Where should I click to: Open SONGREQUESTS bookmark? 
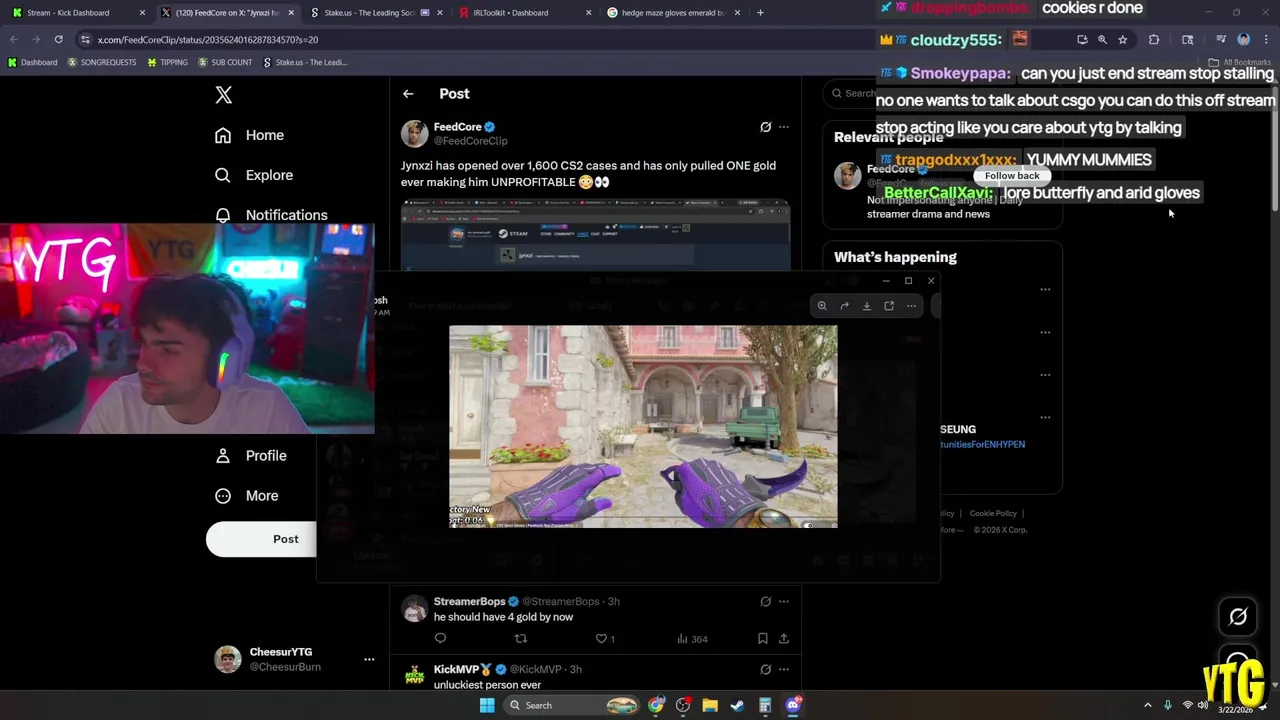click(102, 62)
